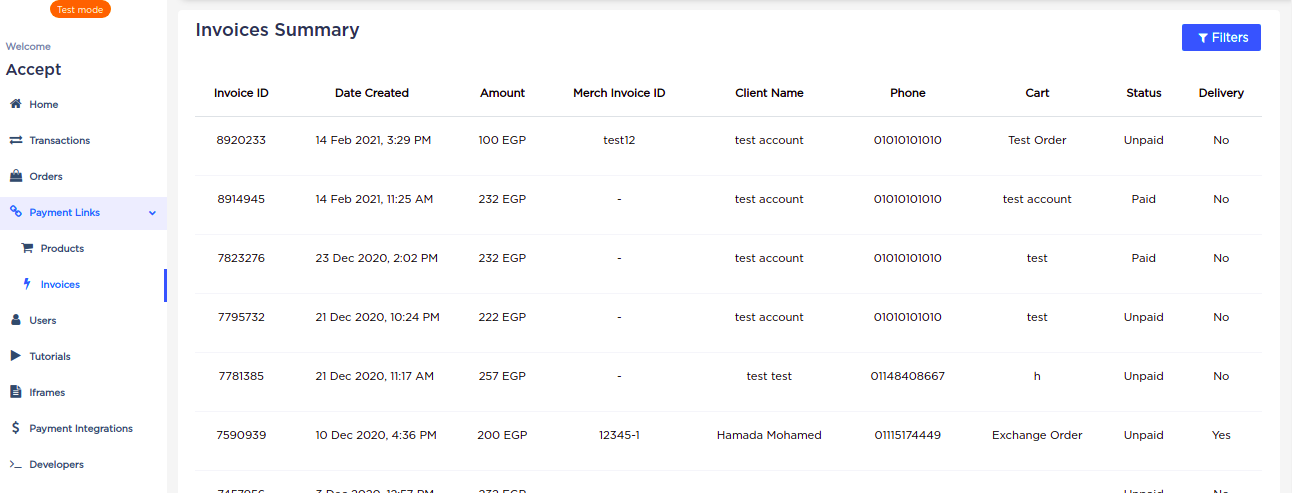Viewport: 1292px width, 493px height.
Task: Click the Cart column header
Action: tap(1037, 93)
